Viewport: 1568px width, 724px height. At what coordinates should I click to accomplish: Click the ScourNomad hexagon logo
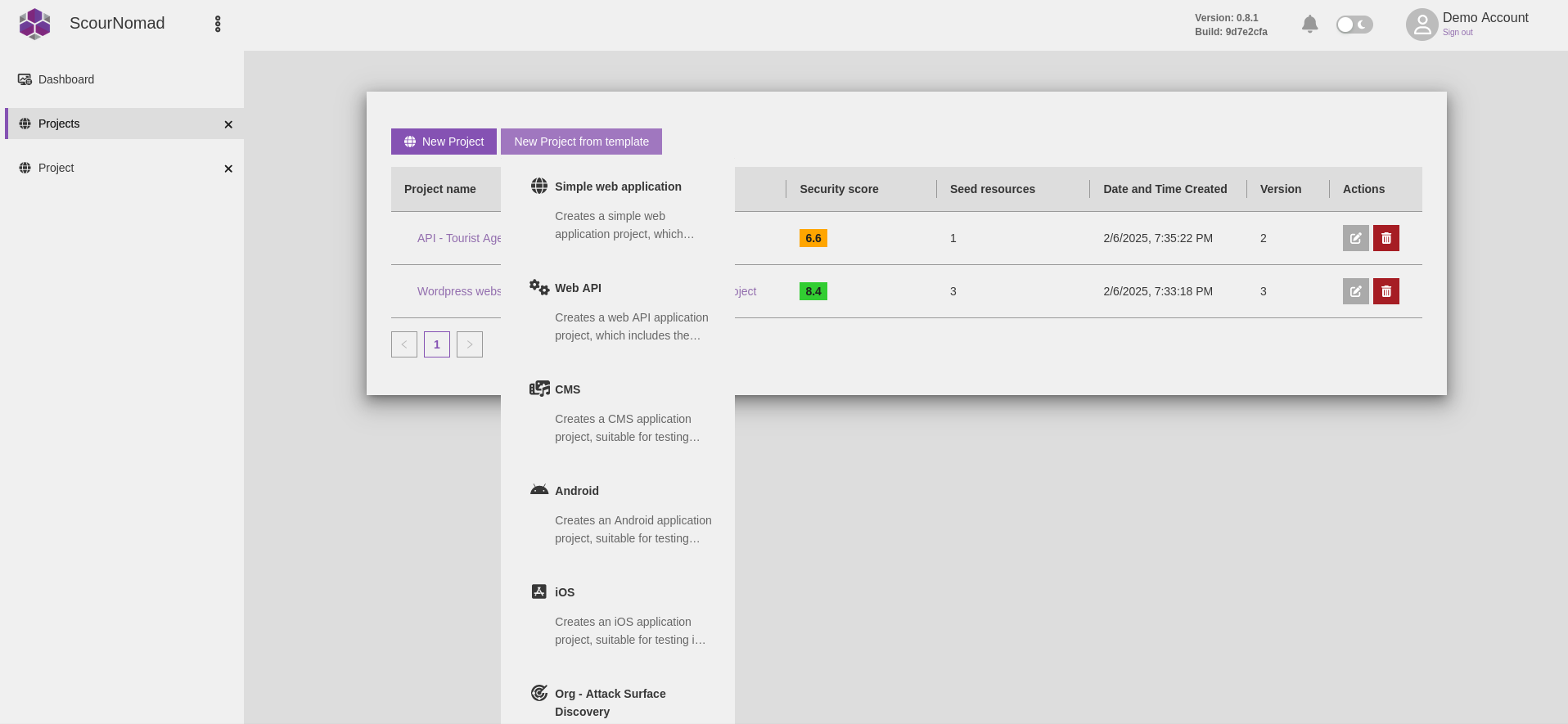point(34,24)
